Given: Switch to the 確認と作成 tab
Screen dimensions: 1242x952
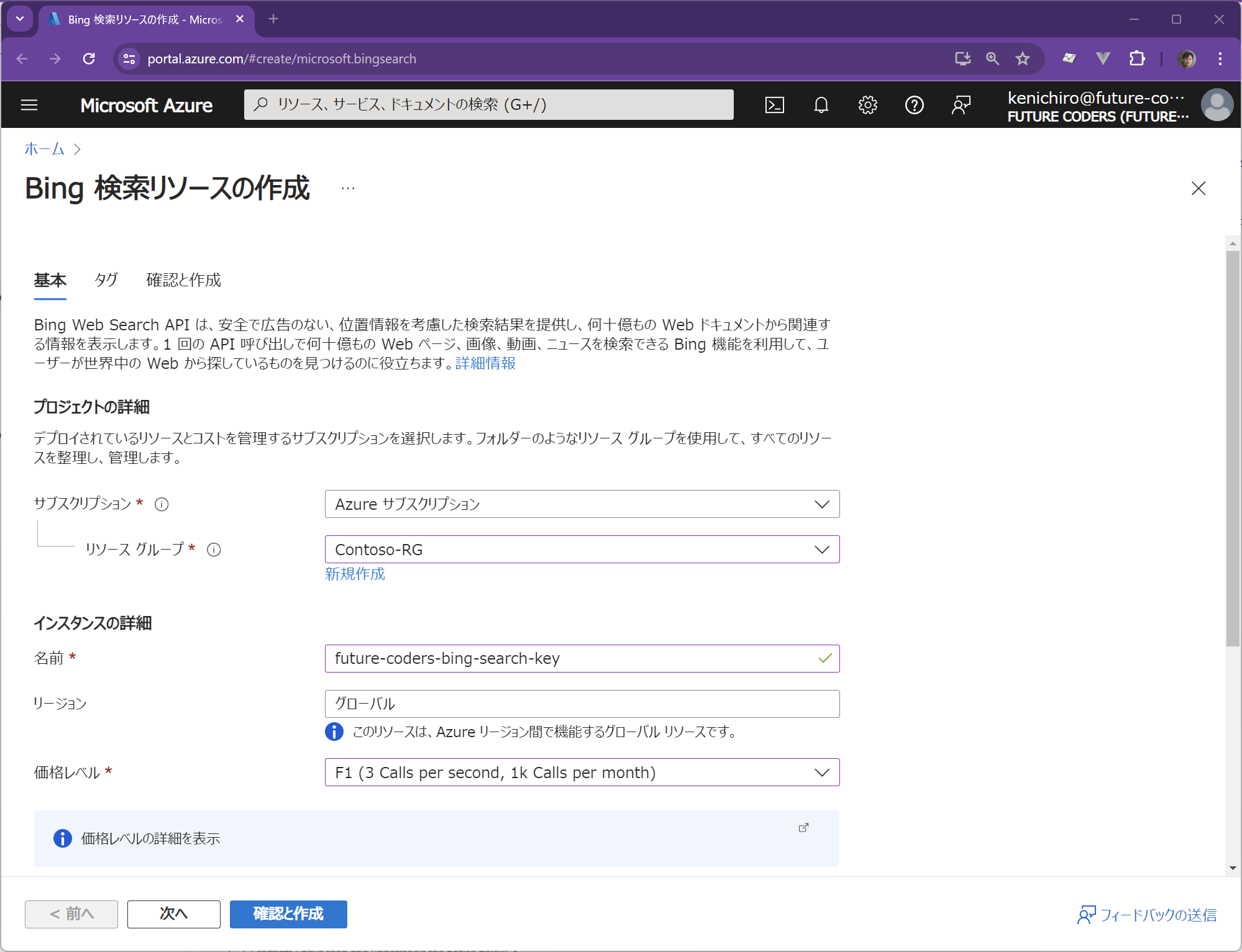Looking at the screenshot, I should pyautogui.click(x=183, y=280).
